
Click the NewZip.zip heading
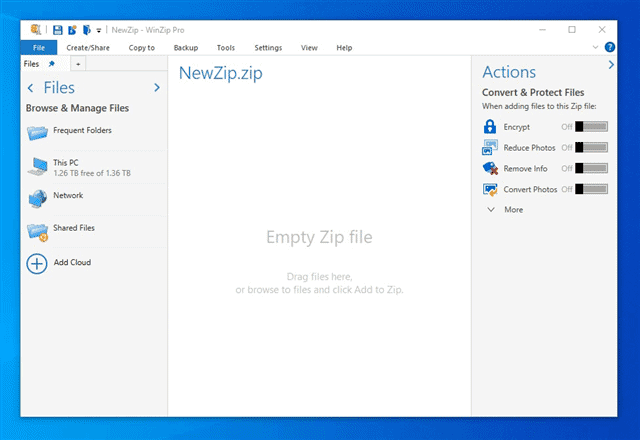click(x=221, y=73)
